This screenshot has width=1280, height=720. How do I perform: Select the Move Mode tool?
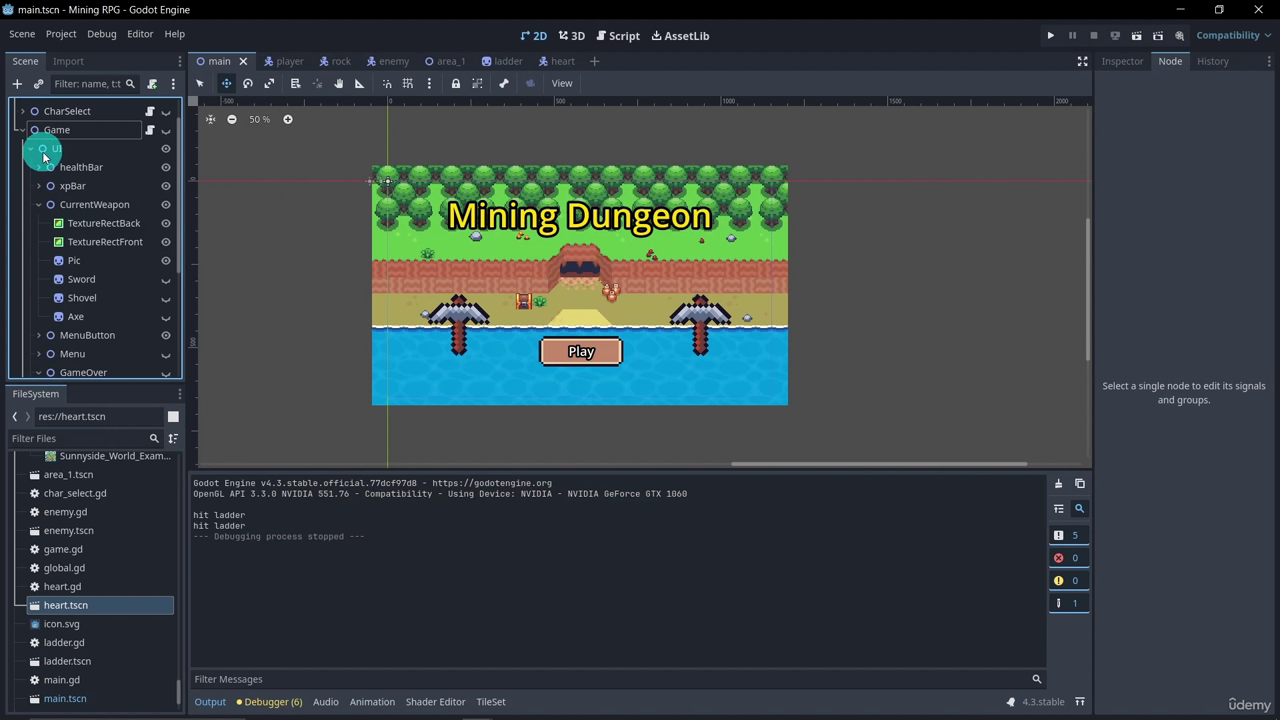(226, 83)
